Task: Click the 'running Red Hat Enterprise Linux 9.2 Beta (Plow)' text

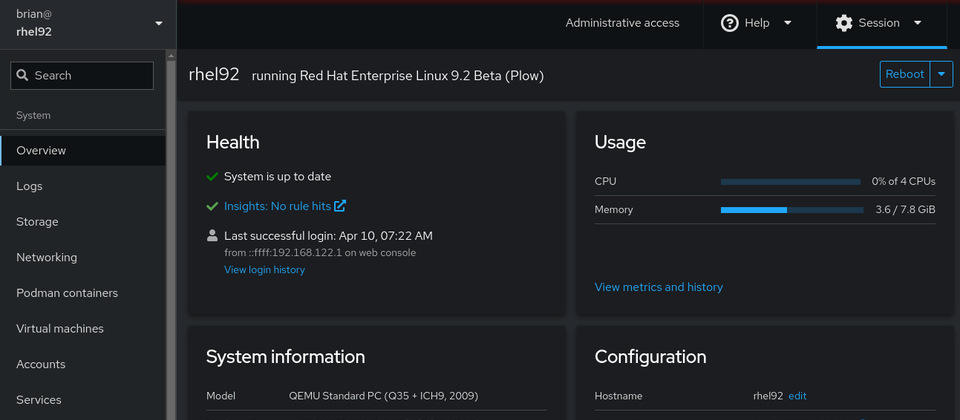Action: click(x=398, y=76)
